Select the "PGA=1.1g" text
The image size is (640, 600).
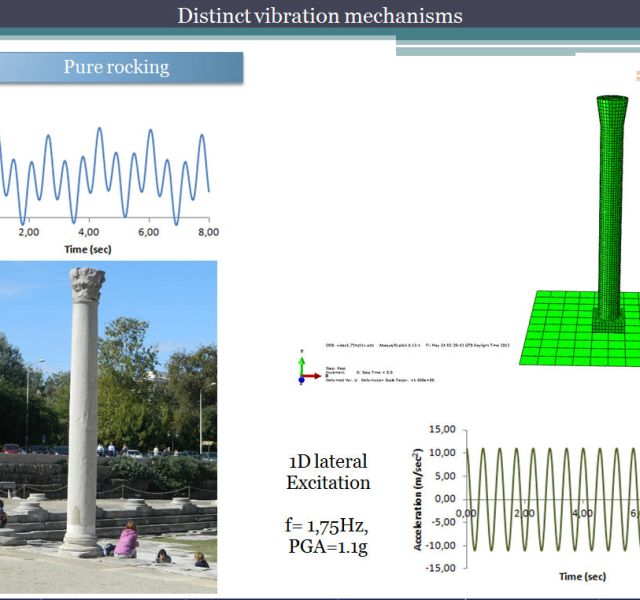coord(328,547)
